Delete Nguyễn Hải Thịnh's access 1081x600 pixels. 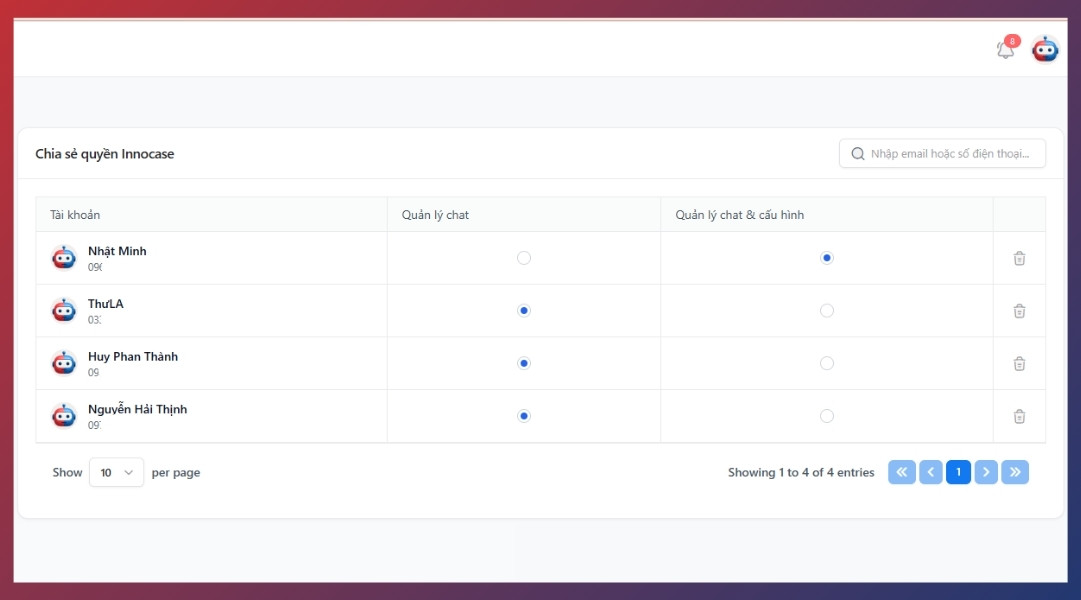(1019, 416)
